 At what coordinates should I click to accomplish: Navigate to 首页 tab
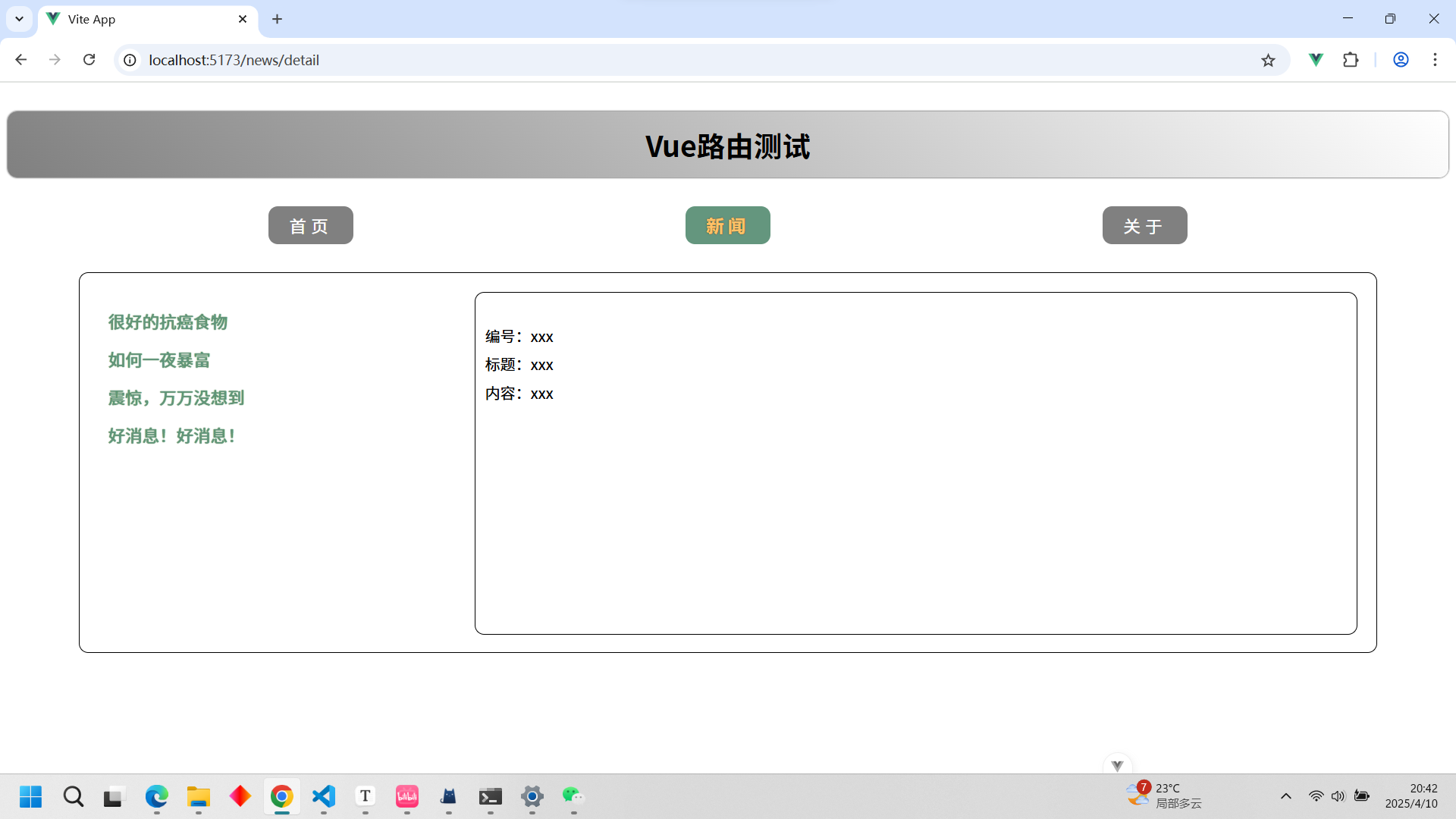[x=310, y=225]
